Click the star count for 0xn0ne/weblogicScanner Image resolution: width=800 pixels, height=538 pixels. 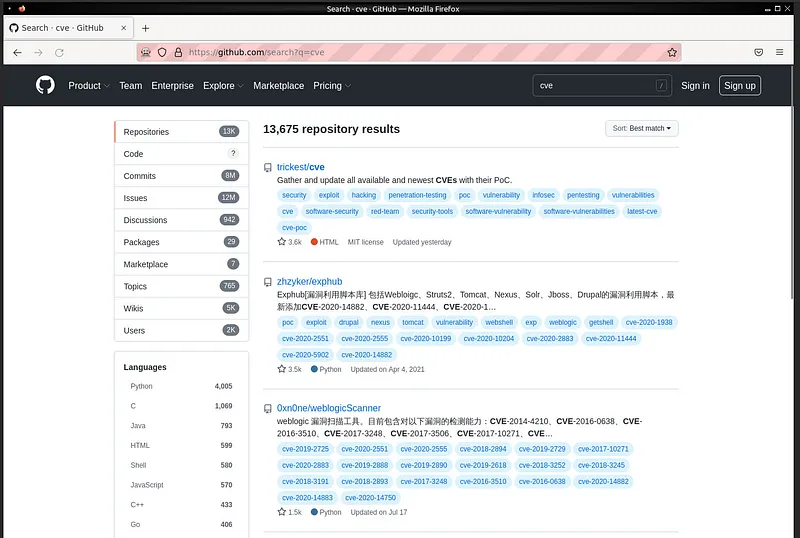289,512
